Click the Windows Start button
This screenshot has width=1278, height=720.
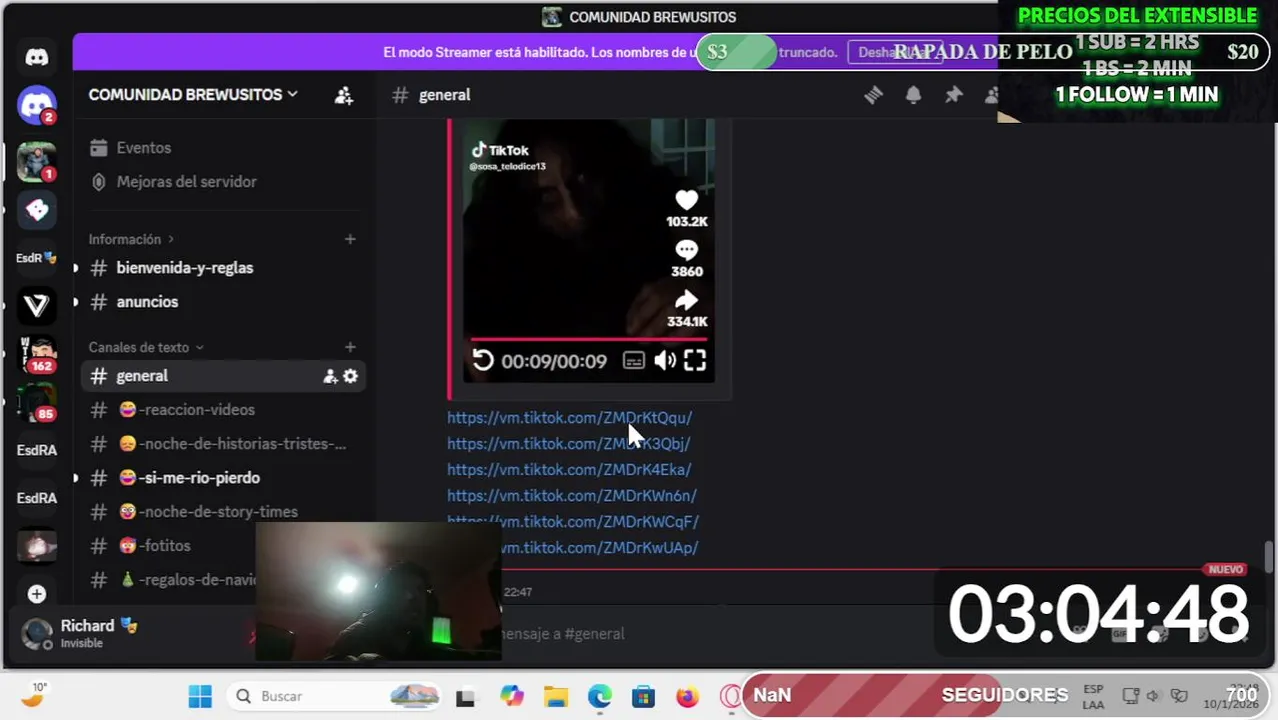point(200,696)
